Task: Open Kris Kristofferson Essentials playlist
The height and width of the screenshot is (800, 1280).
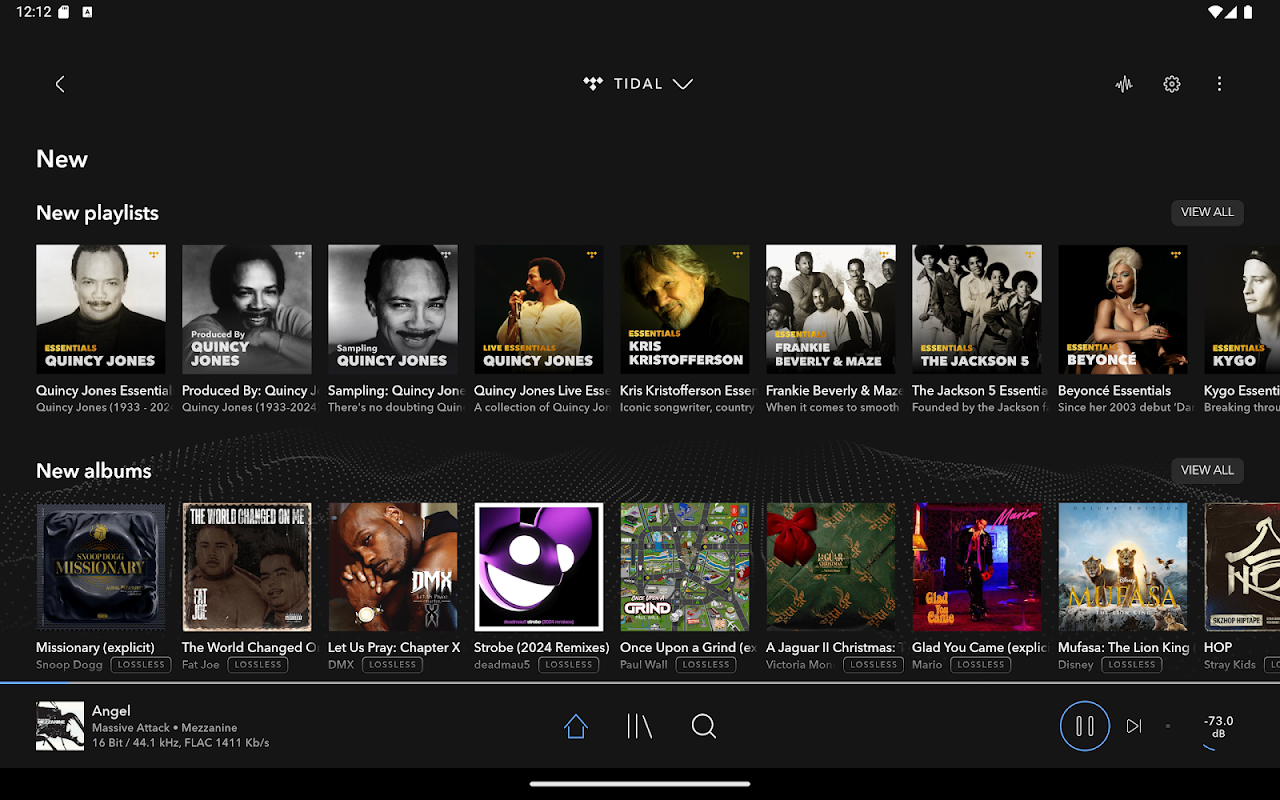Action: click(685, 309)
